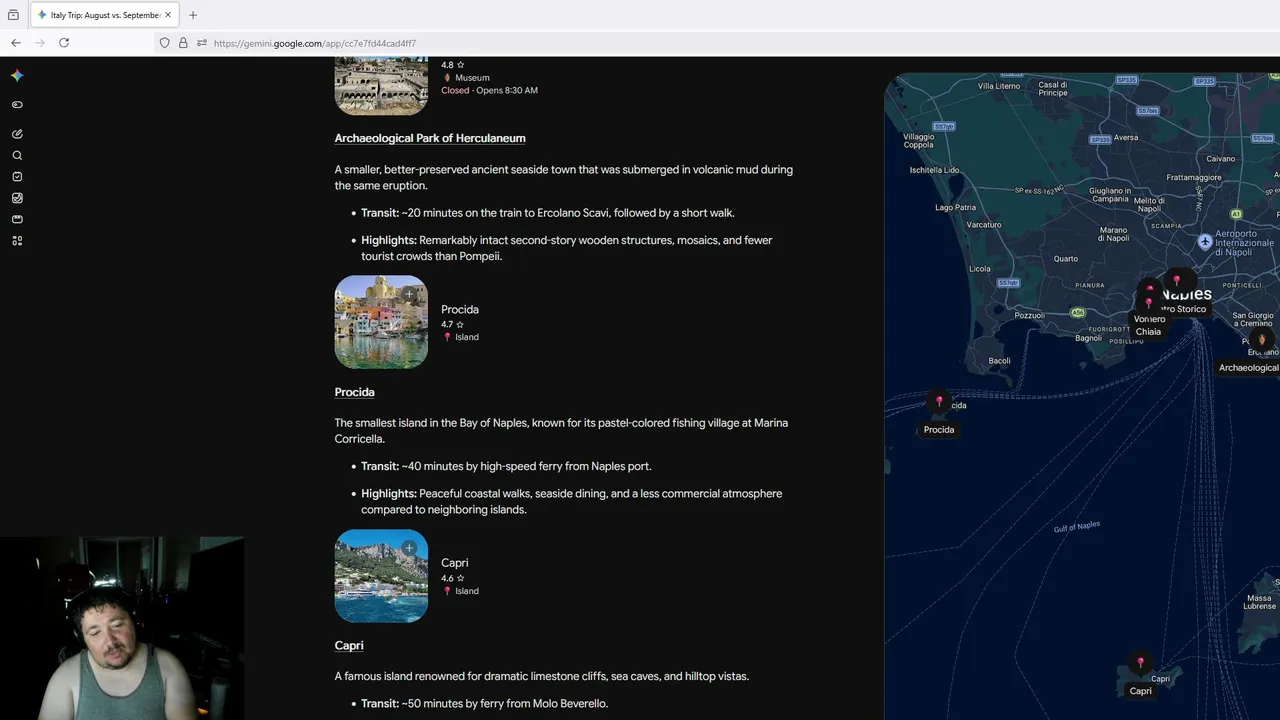The image size is (1280, 720).
Task: Click the Capri 4.6 star rating
Action: pyautogui.click(x=452, y=578)
